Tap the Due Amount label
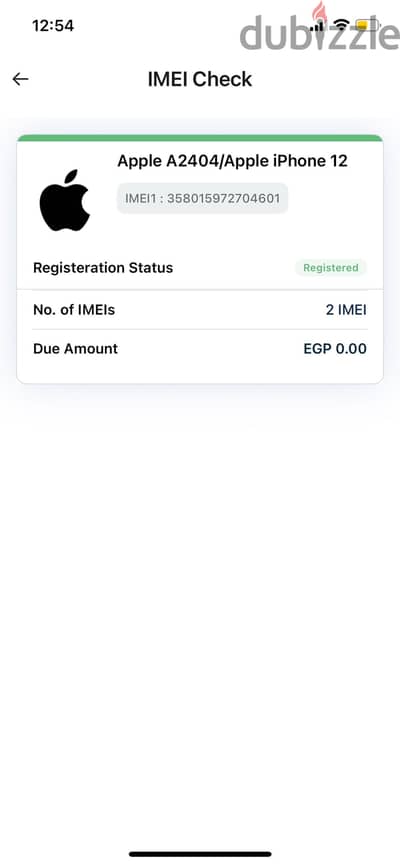 76,349
